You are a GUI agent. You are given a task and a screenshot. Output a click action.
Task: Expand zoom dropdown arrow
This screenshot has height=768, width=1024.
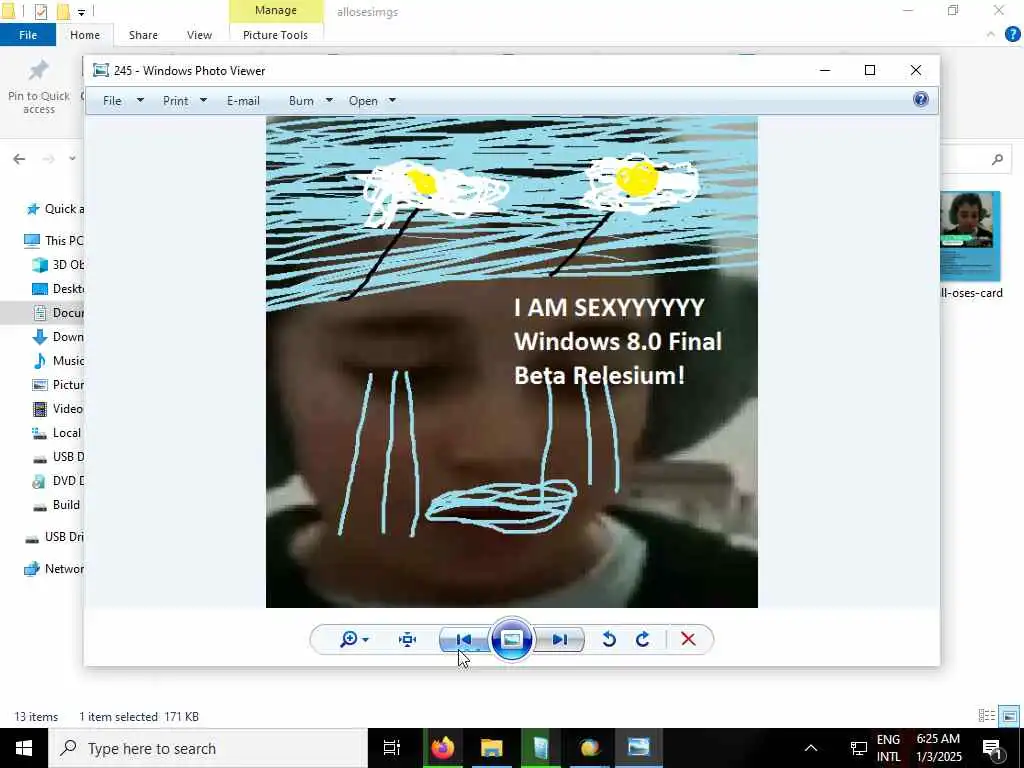pyautogui.click(x=365, y=640)
